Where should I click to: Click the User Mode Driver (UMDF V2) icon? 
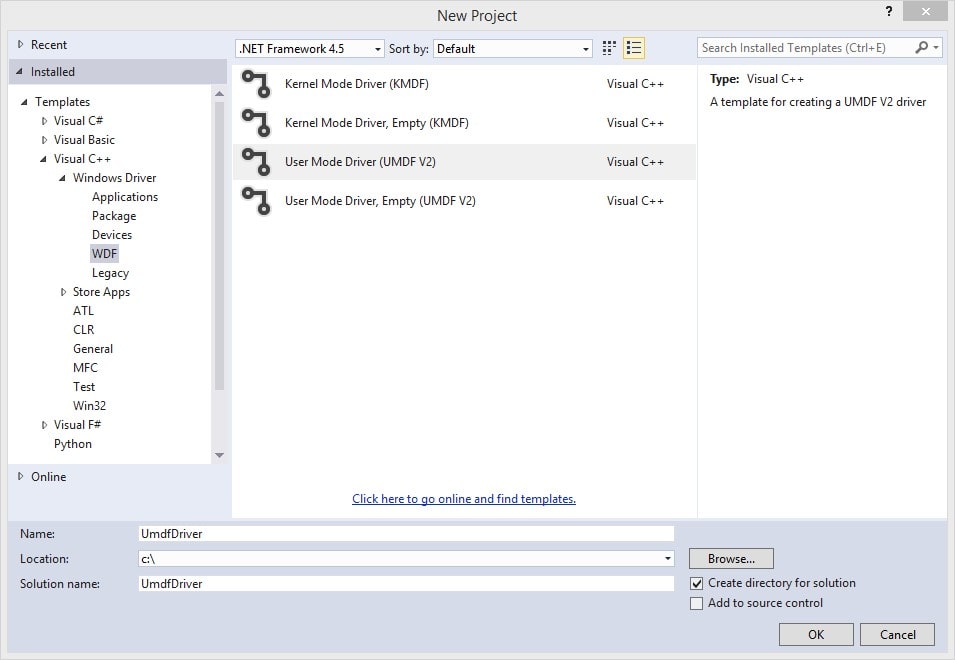[256, 162]
